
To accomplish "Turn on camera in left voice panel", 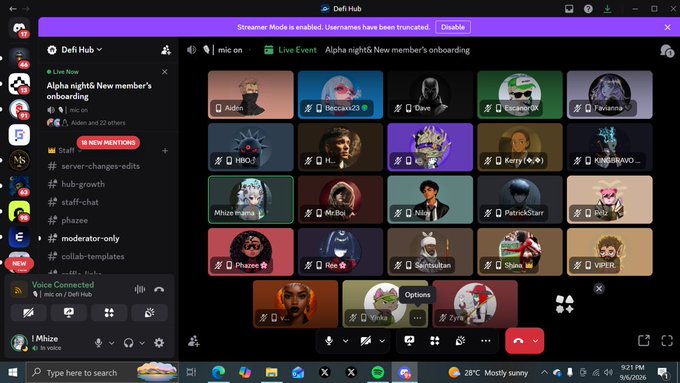I will (x=28, y=312).
